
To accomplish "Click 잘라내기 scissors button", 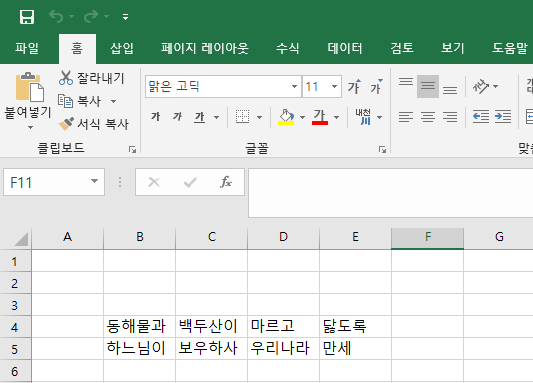I will pyautogui.click(x=91, y=78).
